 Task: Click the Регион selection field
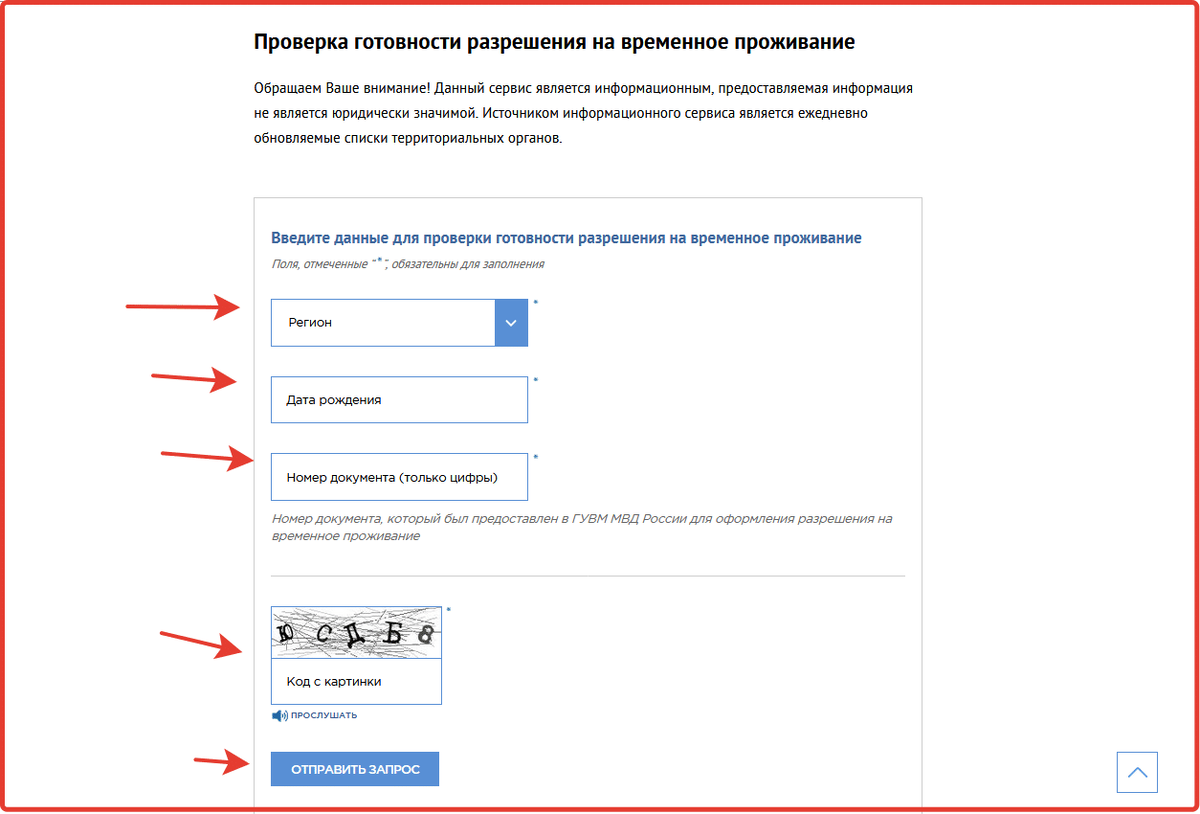399,323
